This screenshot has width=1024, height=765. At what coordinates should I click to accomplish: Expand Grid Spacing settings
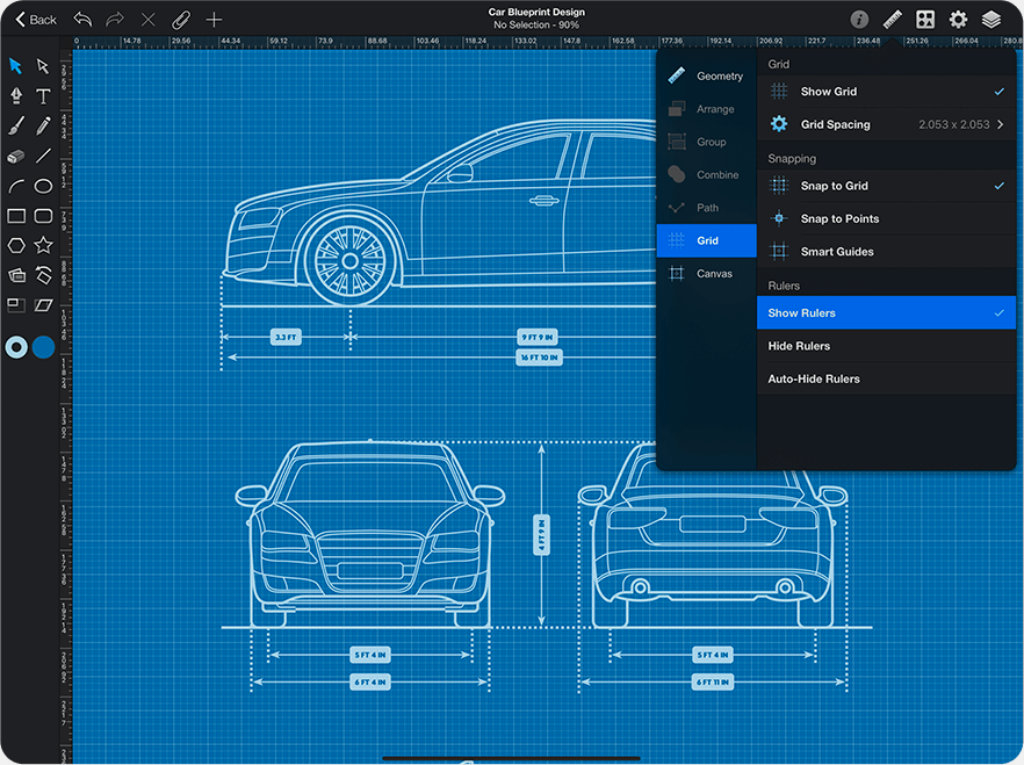[886, 125]
